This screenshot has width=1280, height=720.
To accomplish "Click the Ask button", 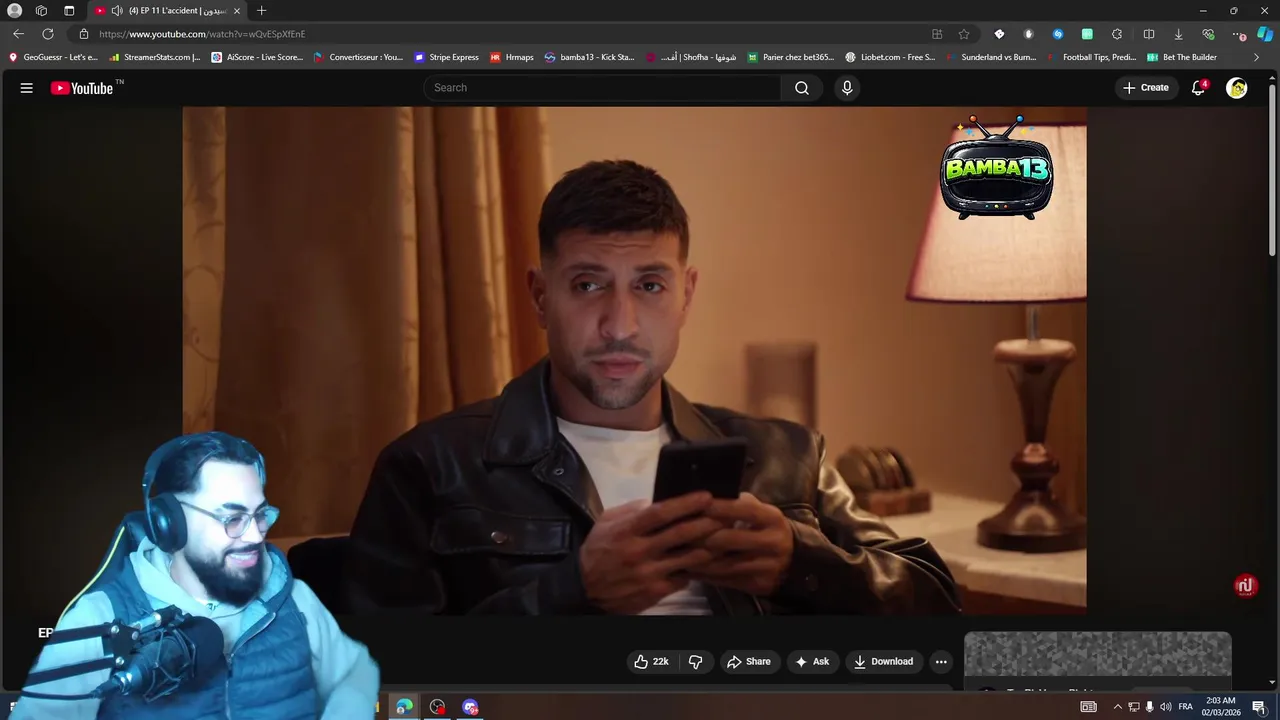I will coord(812,662).
